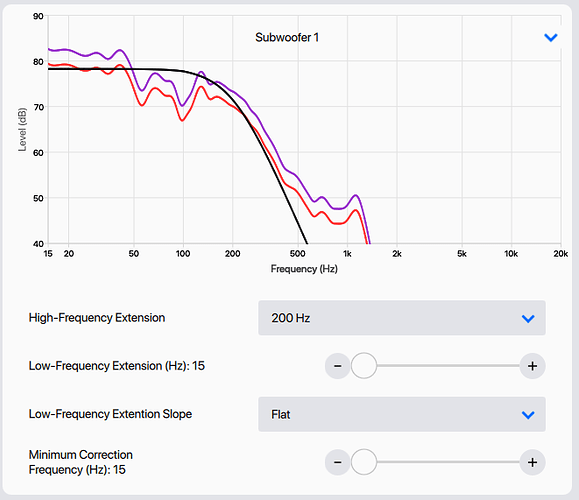
Task: Open High-Frequency Extension 200 Hz dropdown
Action: pyautogui.click(x=402, y=318)
